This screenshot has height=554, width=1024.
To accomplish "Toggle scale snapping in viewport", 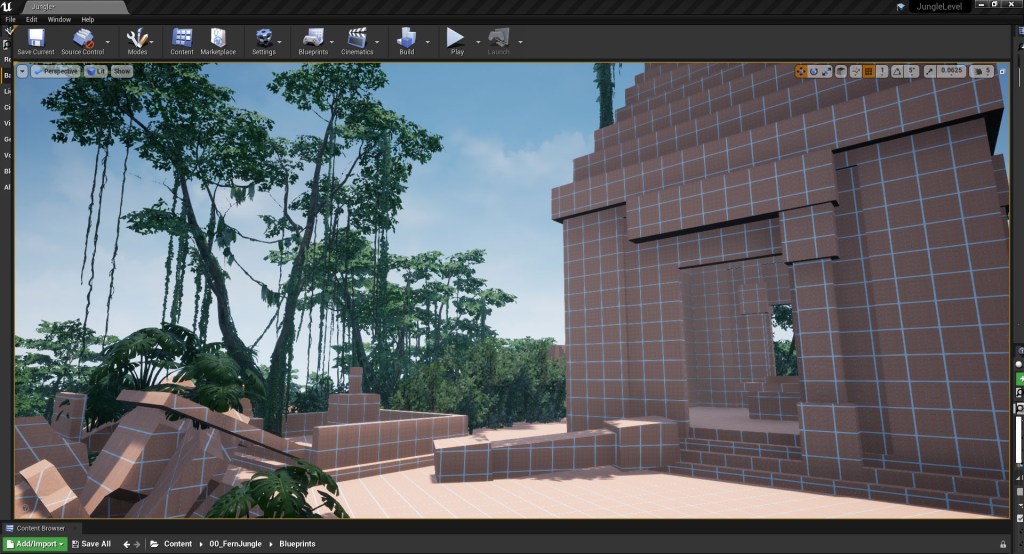I will coord(931,71).
